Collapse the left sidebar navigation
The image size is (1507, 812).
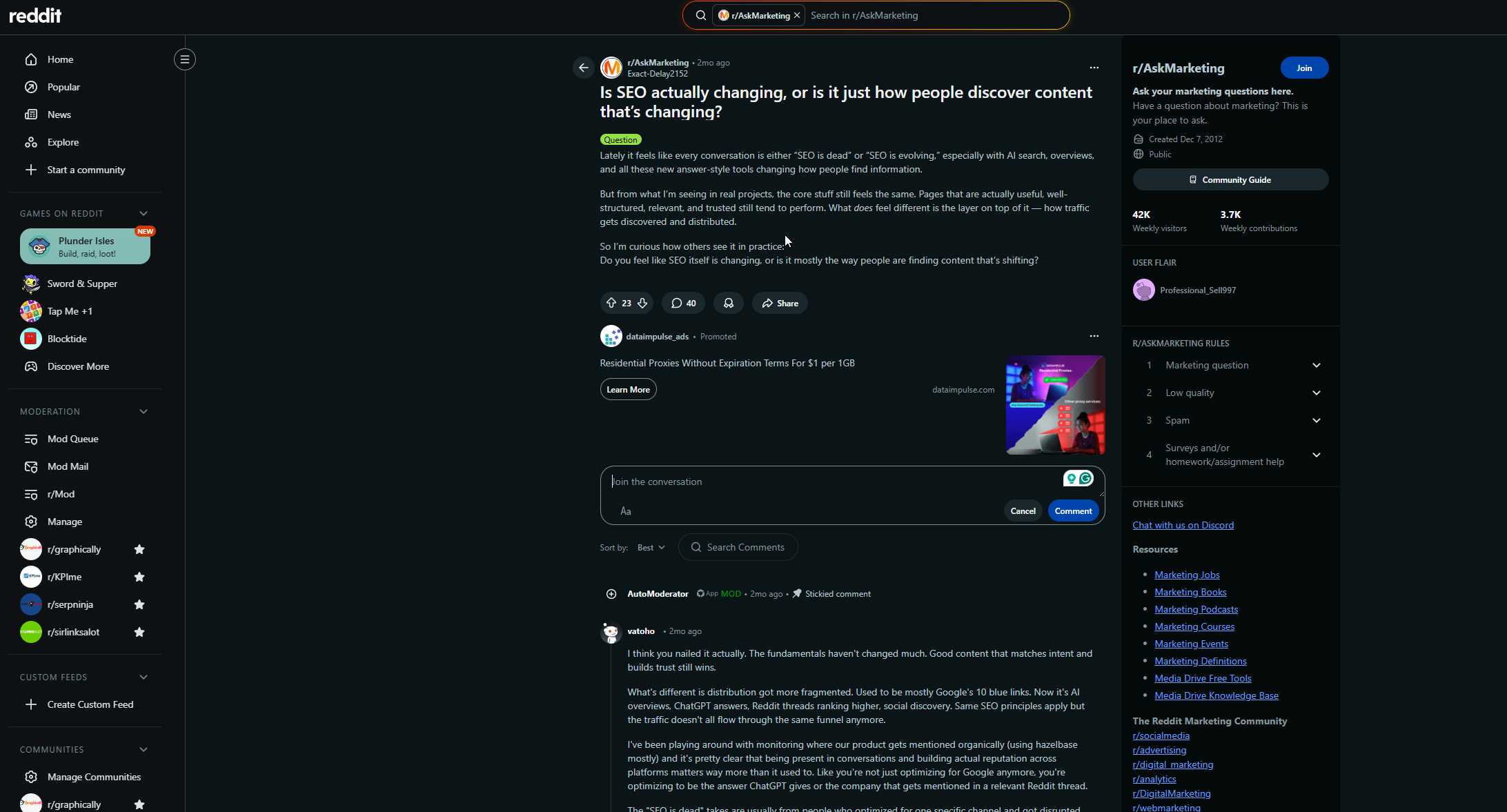(x=184, y=59)
